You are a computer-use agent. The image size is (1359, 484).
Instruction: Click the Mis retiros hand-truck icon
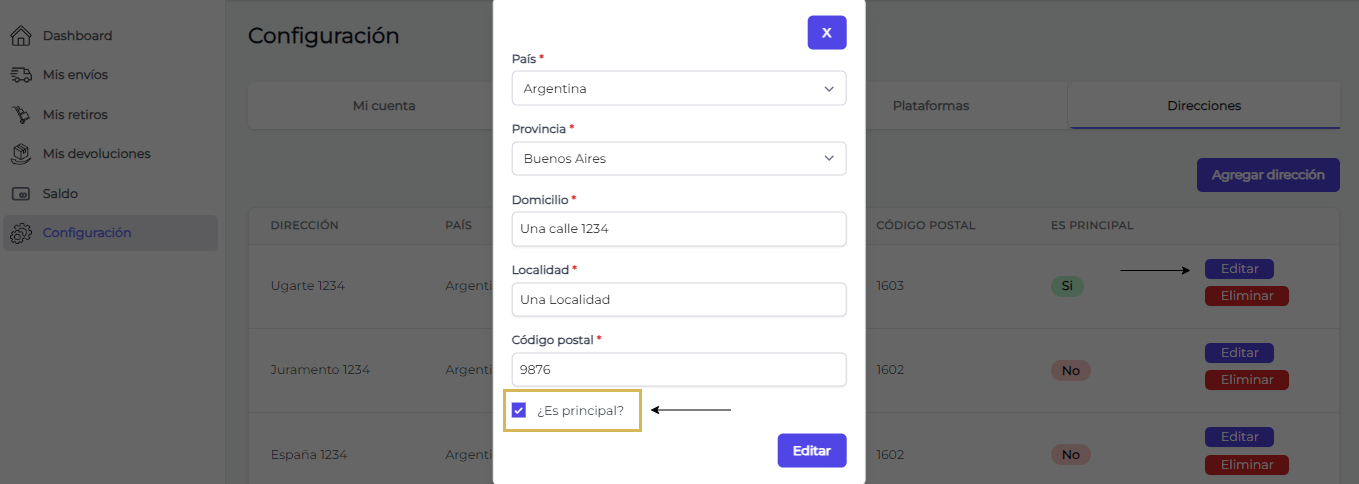point(21,115)
